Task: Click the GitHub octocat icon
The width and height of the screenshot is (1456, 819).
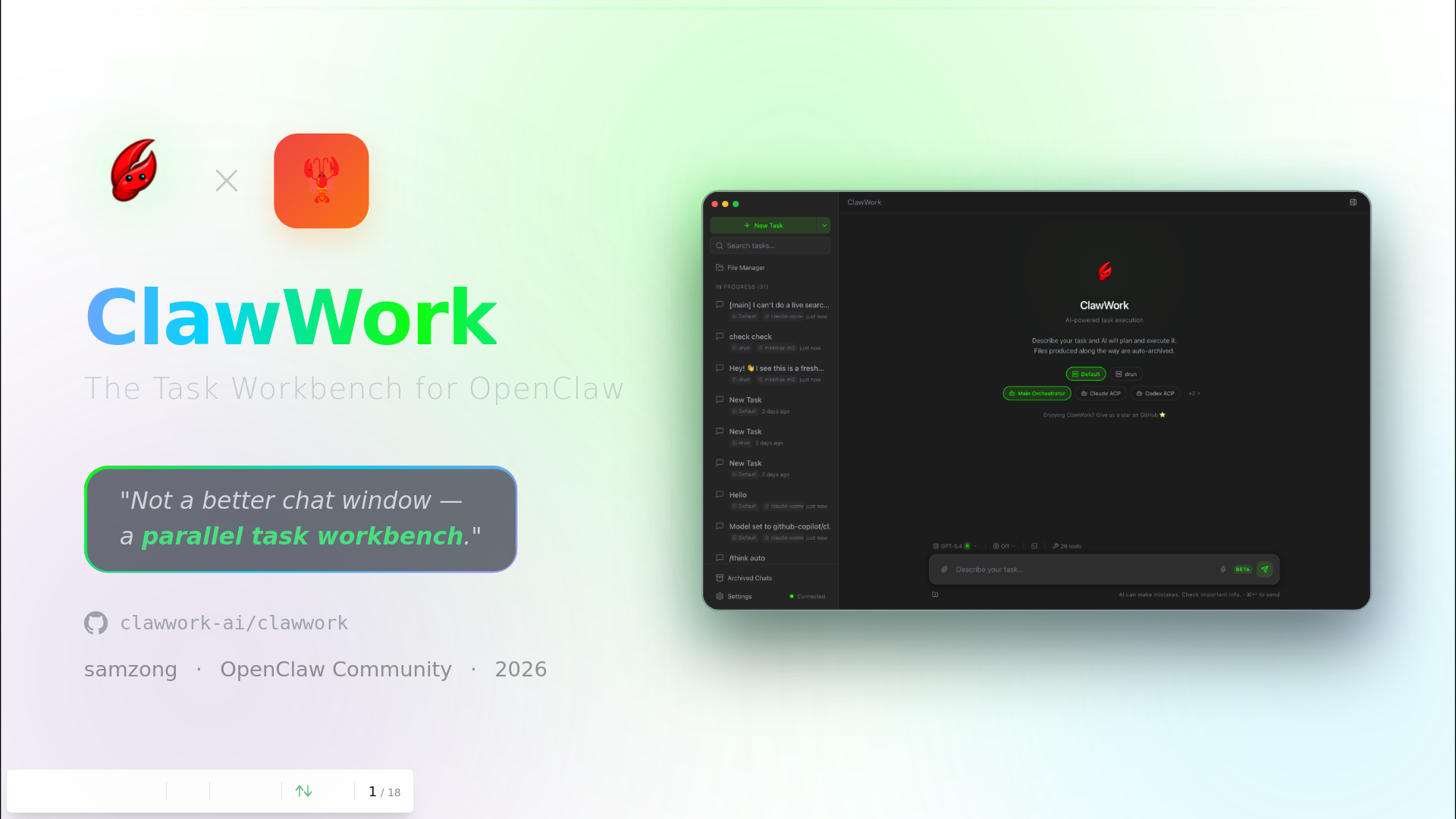Action: pyautogui.click(x=96, y=623)
